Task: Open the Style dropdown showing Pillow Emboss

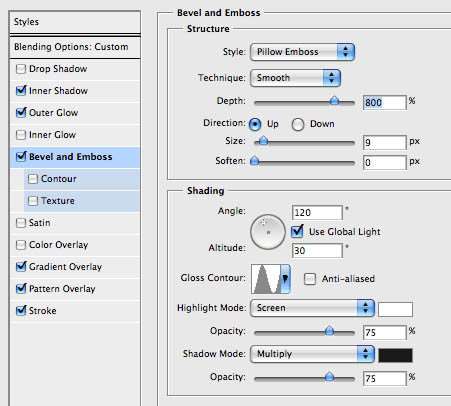Action: point(302,52)
